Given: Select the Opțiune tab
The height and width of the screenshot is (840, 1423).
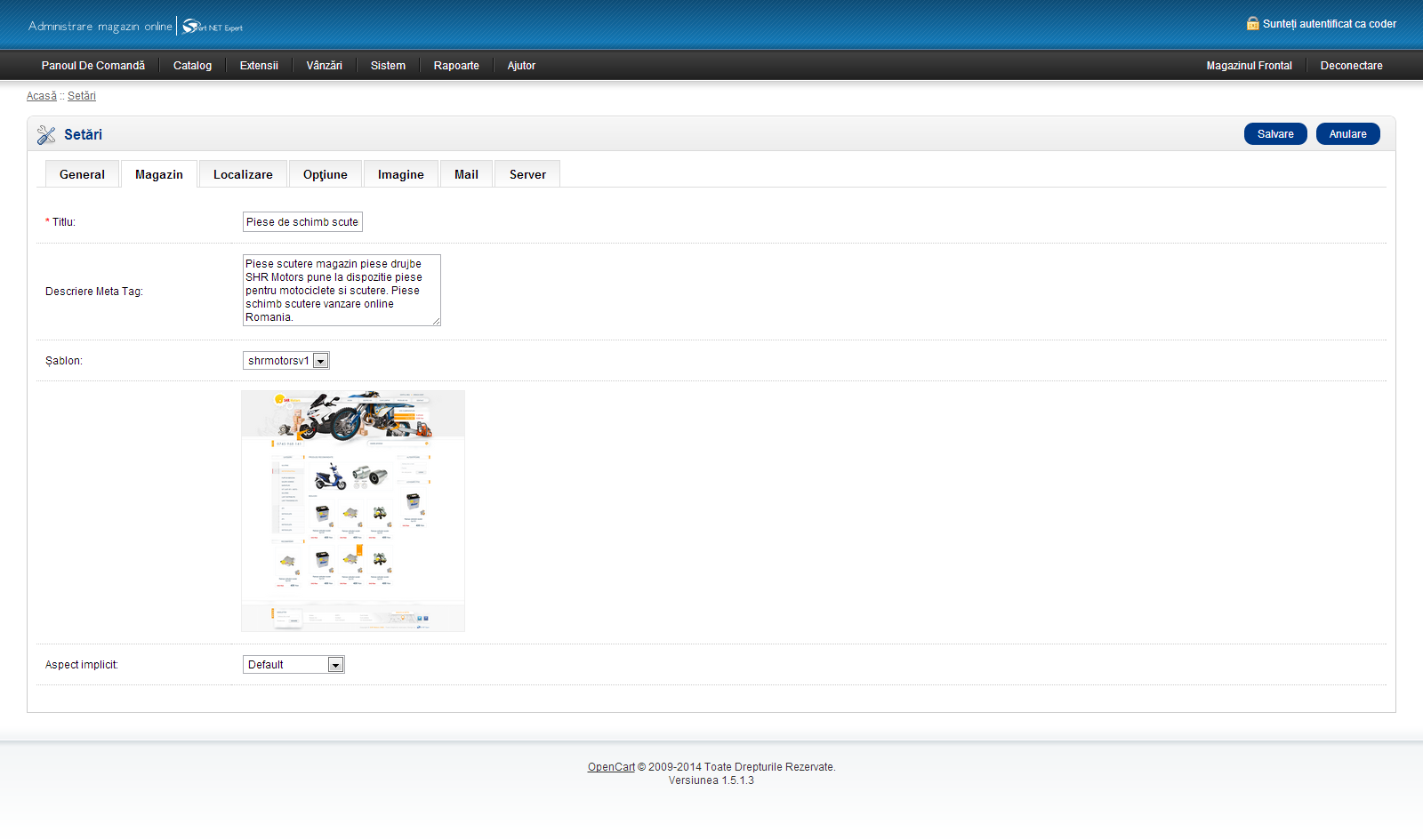Looking at the screenshot, I should [x=325, y=175].
